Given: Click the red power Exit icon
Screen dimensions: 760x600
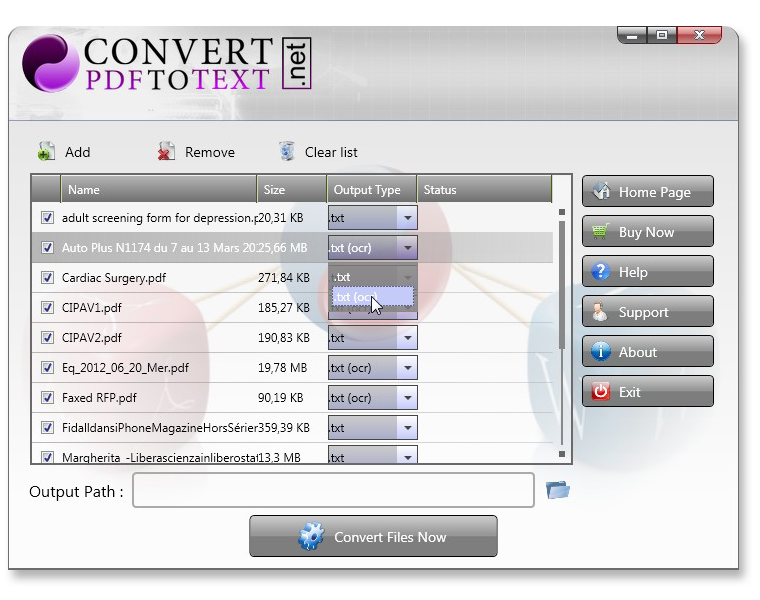Looking at the screenshot, I should point(601,391).
